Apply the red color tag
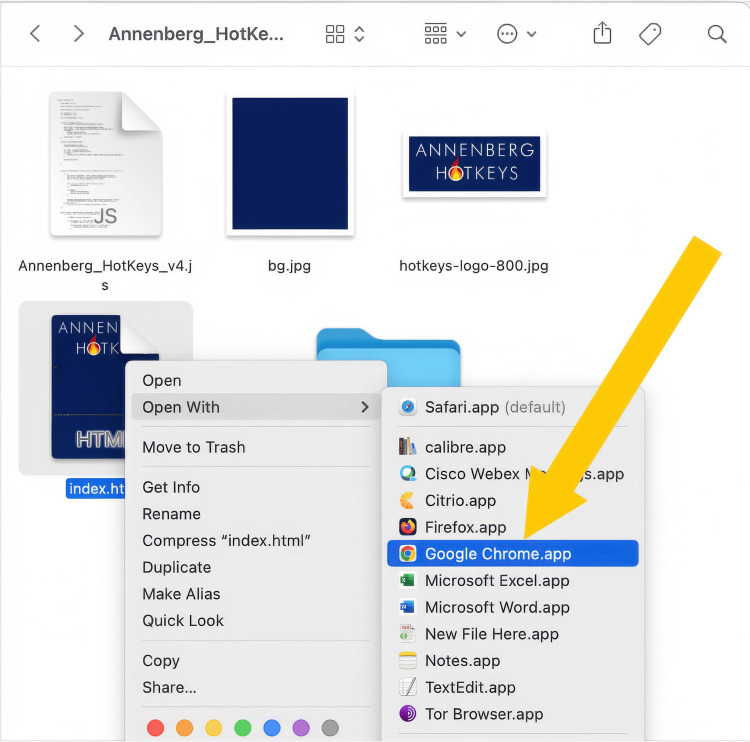Viewport: 750px width, 742px height. [x=155, y=728]
